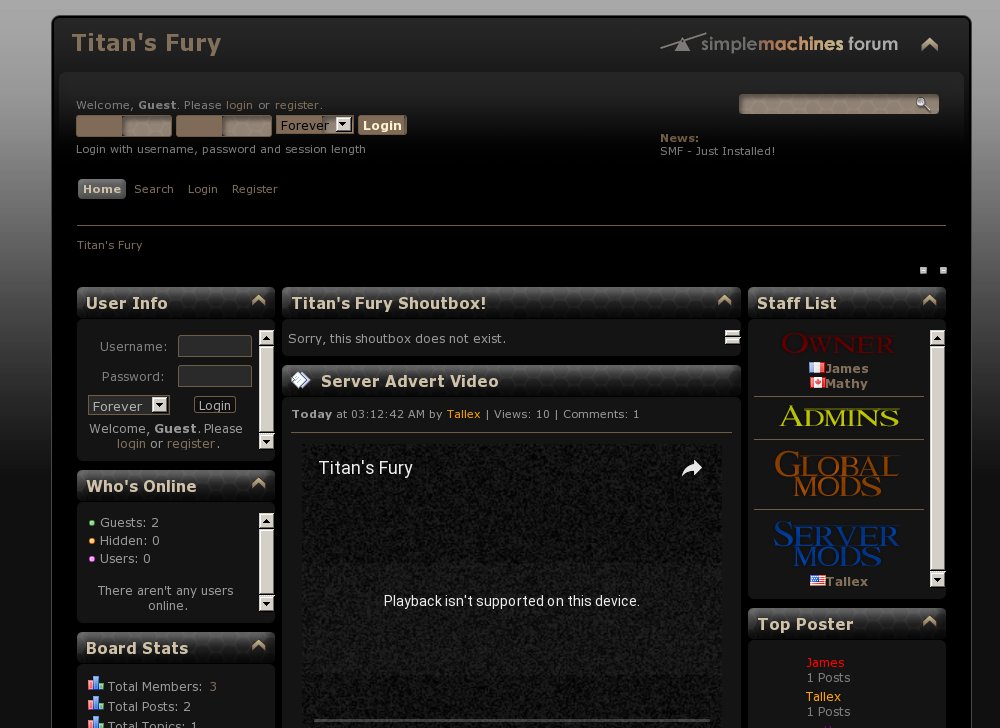Go to the Register menu item

coord(254,189)
